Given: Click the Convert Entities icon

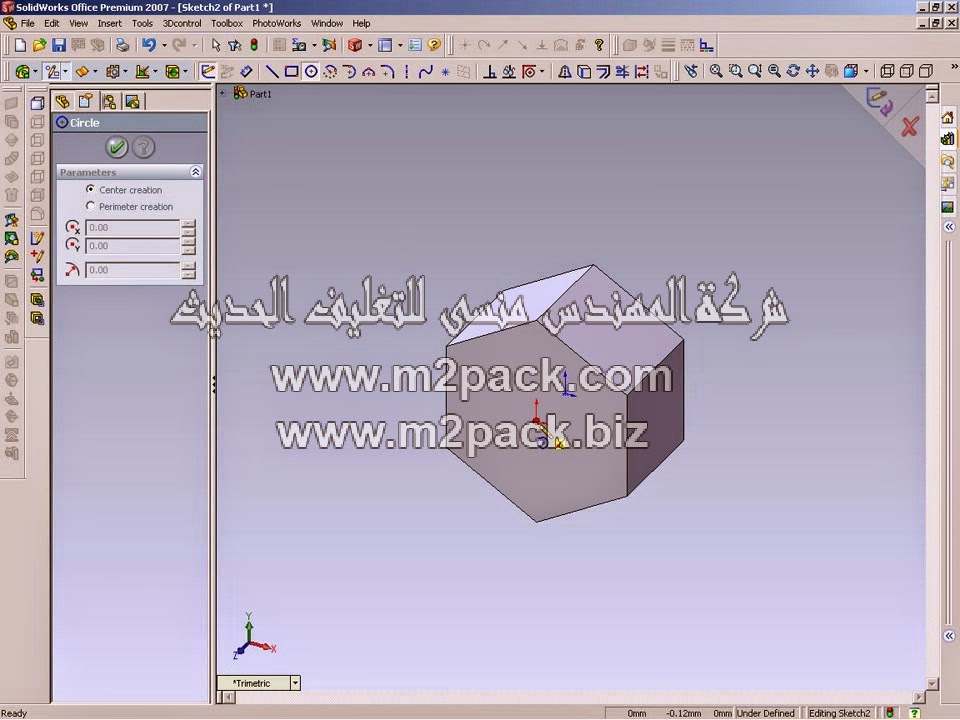Looking at the screenshot, I should click(584, 72).
